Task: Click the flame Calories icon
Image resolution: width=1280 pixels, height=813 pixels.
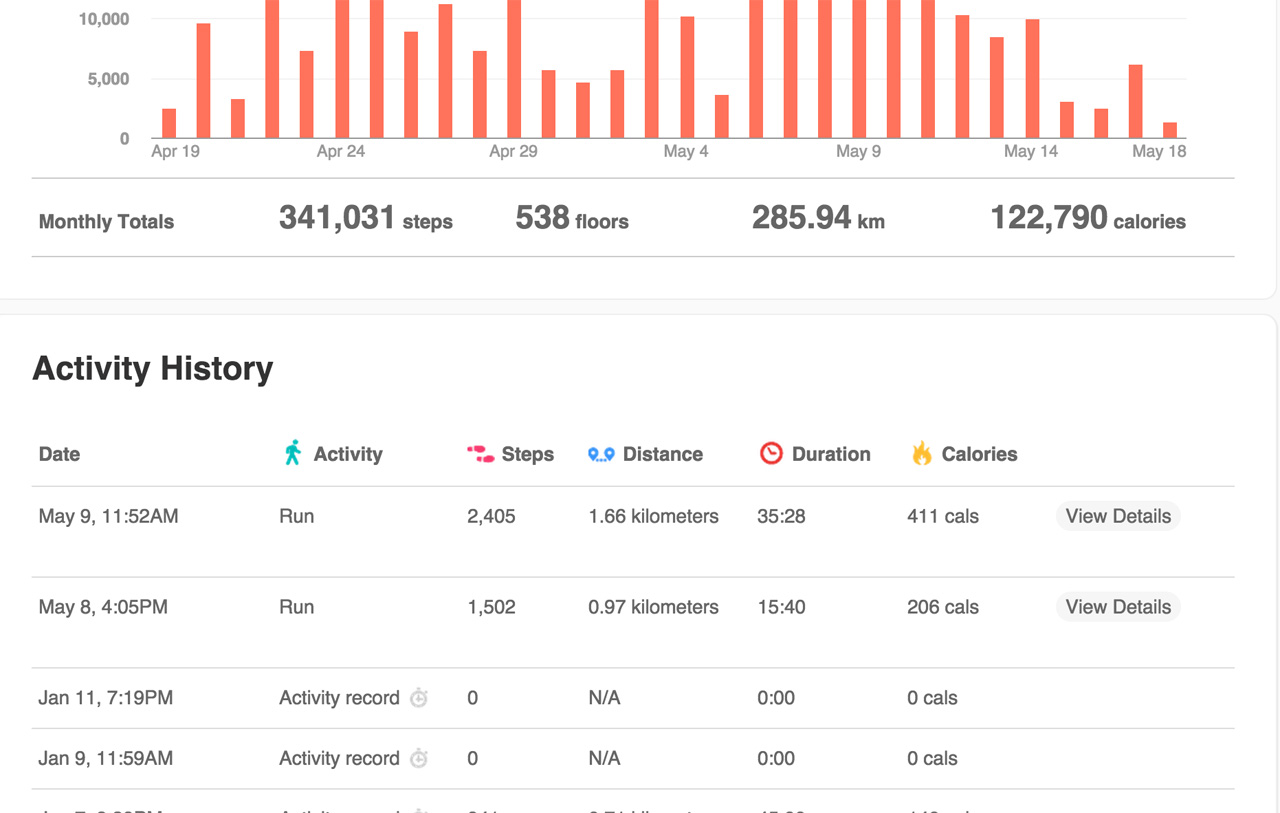Action: tap(922, 453)
